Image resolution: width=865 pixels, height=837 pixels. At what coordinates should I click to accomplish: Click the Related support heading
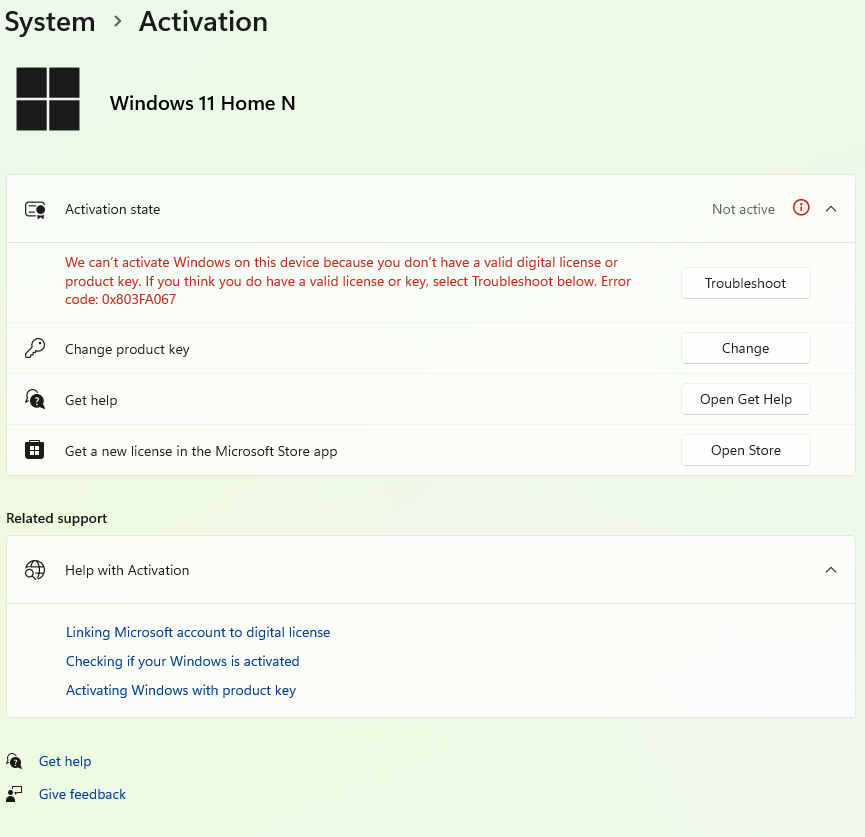point(56,519)
